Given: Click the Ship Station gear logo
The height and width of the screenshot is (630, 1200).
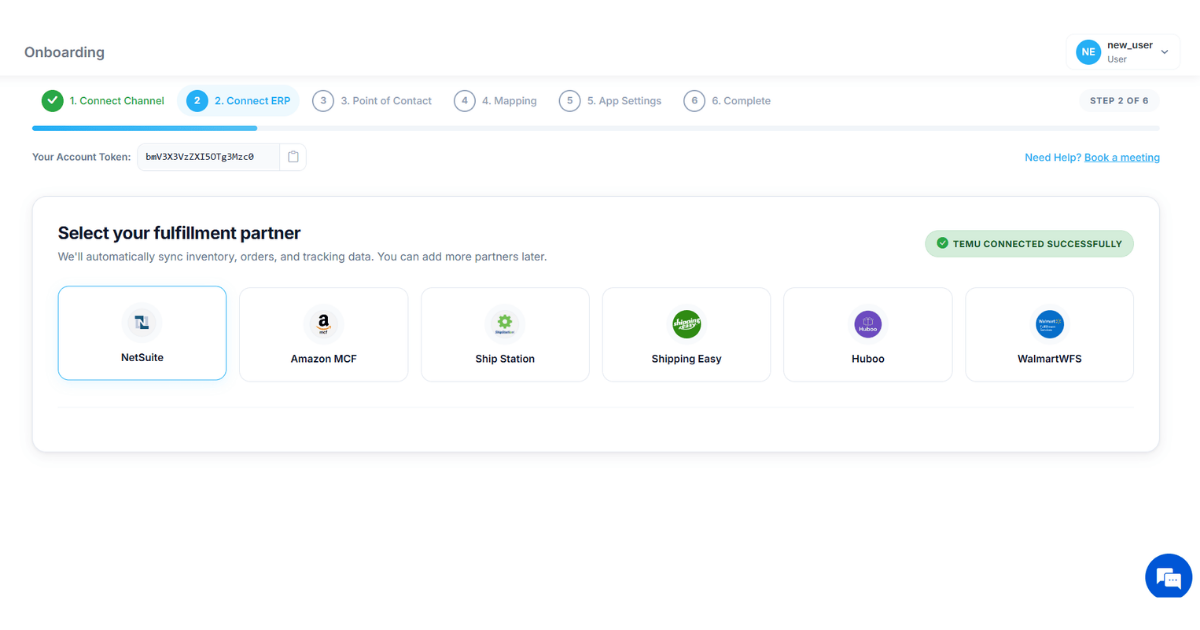Looking at the screenshot, I should tap(505, 324).
